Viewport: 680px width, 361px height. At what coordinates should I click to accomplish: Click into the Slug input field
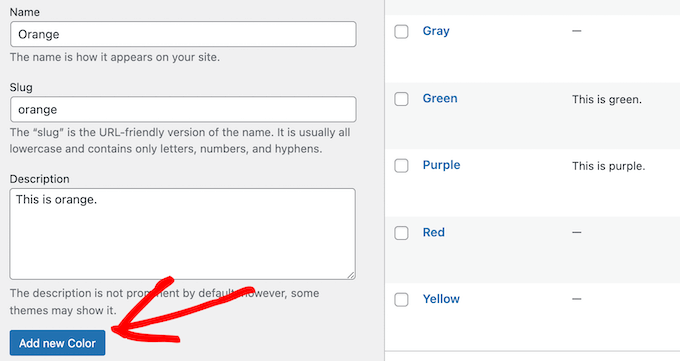183,109
